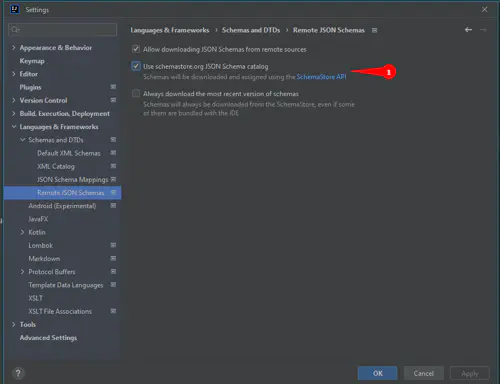Click the project-level settings icon next to the Remote JSON Schemas breadcrumb

(374, 30)
